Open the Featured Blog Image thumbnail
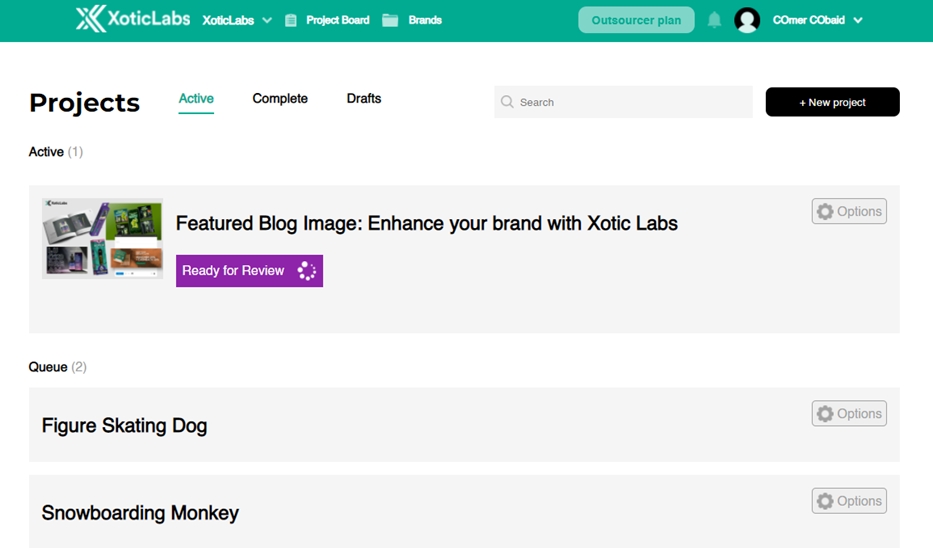933x548 pixels. coord(102,239)
